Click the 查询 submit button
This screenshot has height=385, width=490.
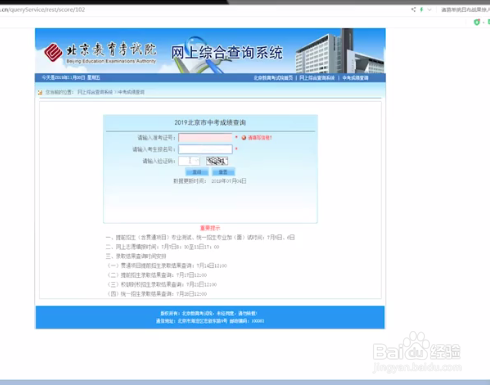point(197,172)
